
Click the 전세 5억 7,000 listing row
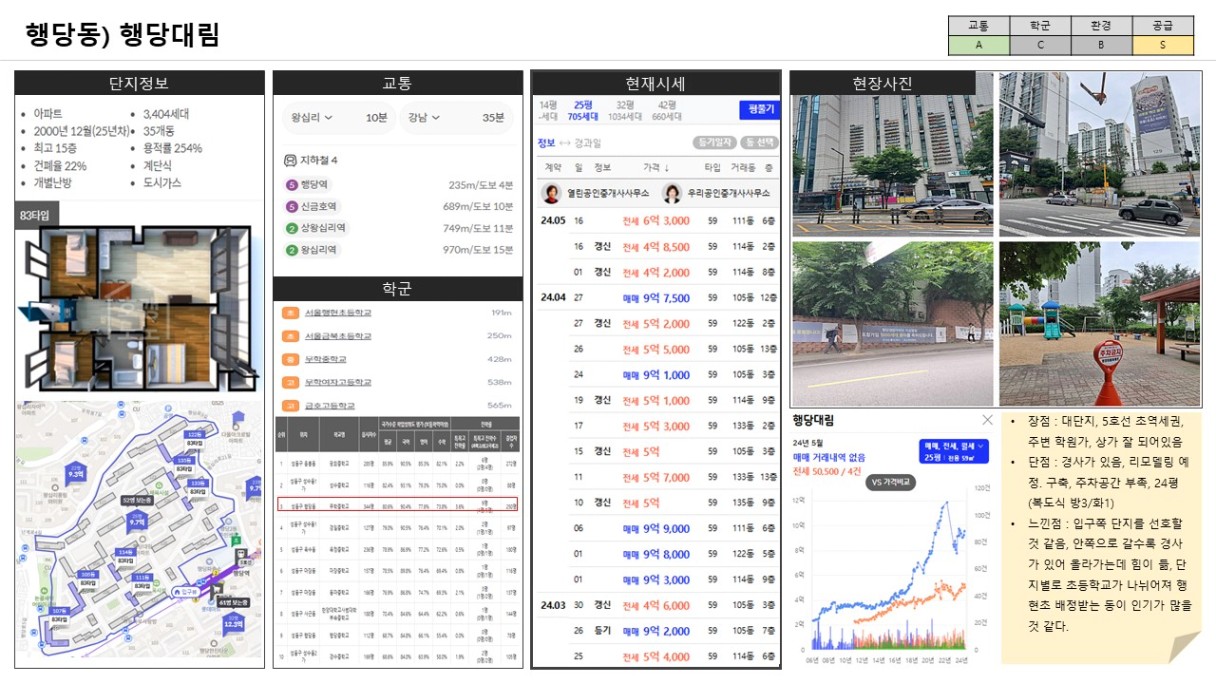[656, 477]
